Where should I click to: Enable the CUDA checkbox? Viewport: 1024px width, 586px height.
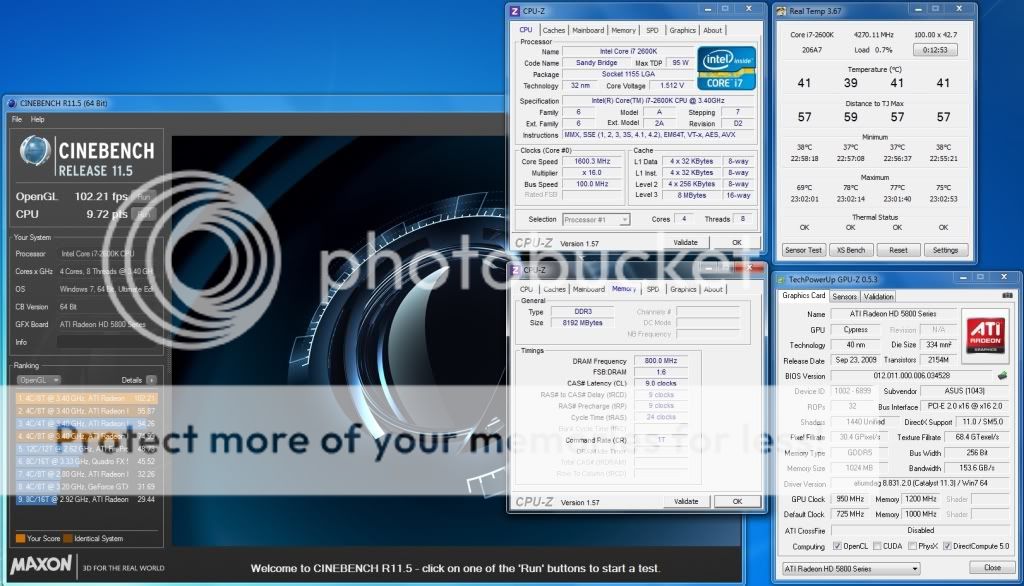point(877,546)
